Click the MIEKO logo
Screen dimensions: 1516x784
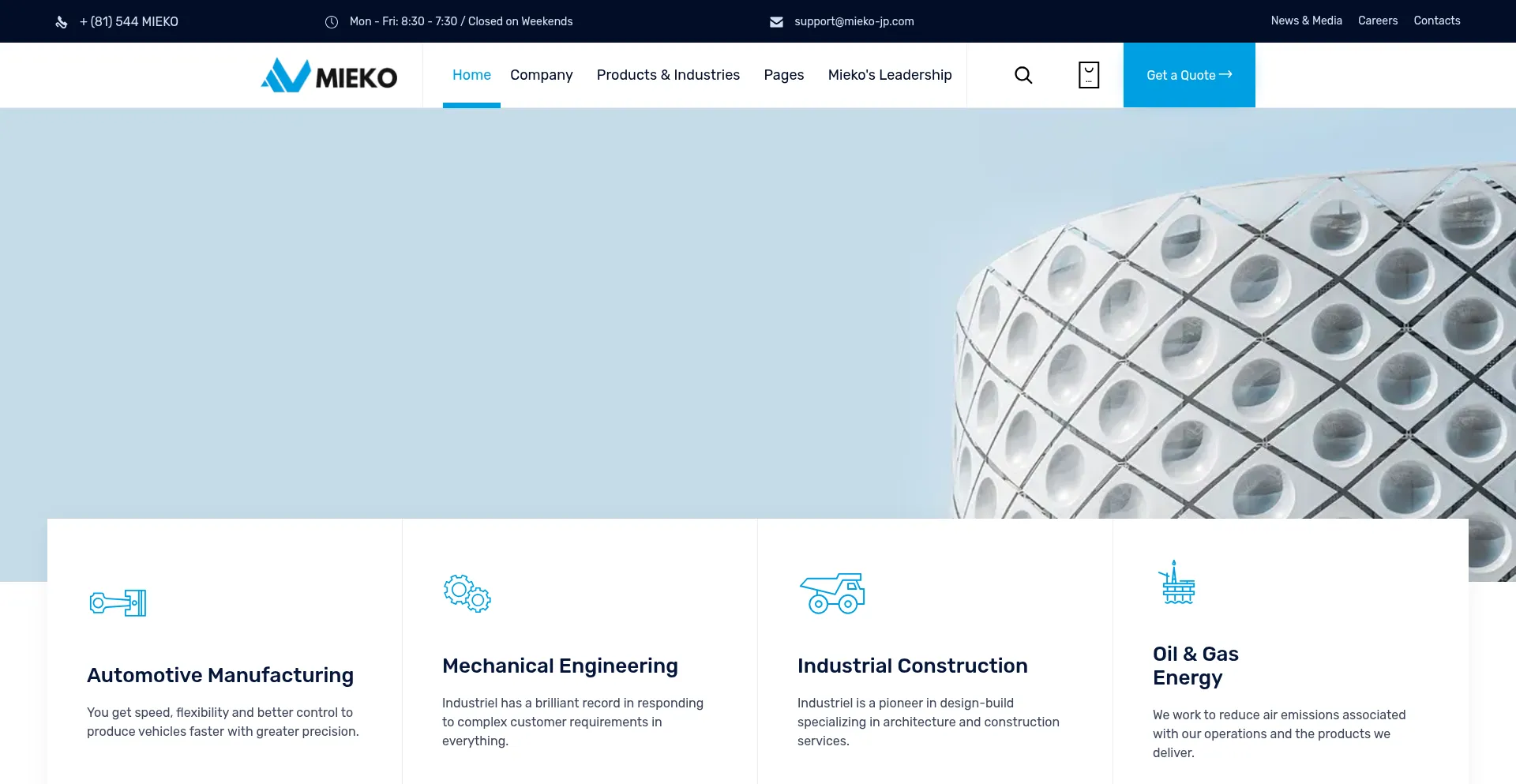click(x=329, y=76)
